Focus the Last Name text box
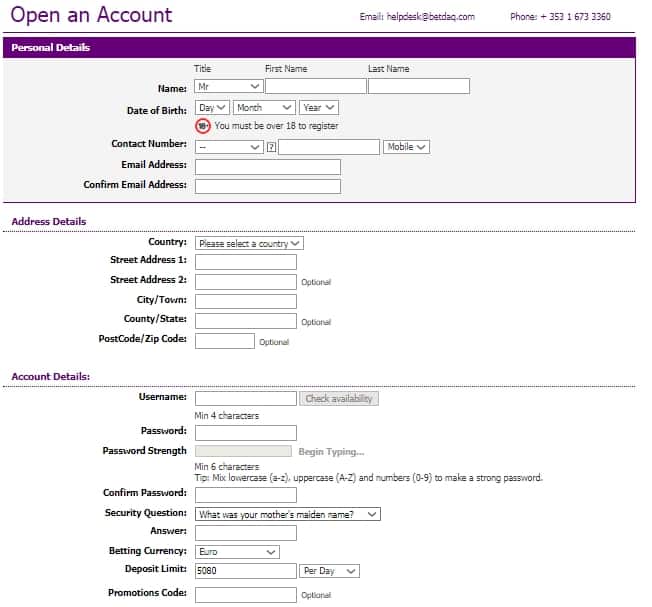 (418, 87)
